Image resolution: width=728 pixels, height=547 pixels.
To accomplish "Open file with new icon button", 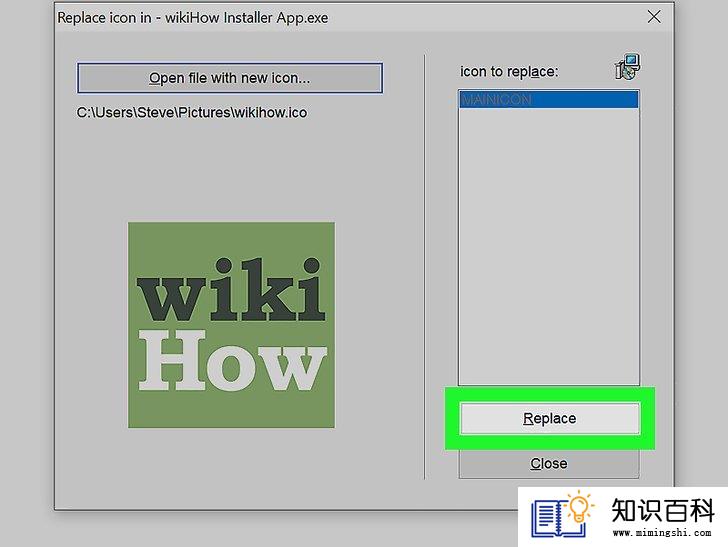I will coord(230,78).
